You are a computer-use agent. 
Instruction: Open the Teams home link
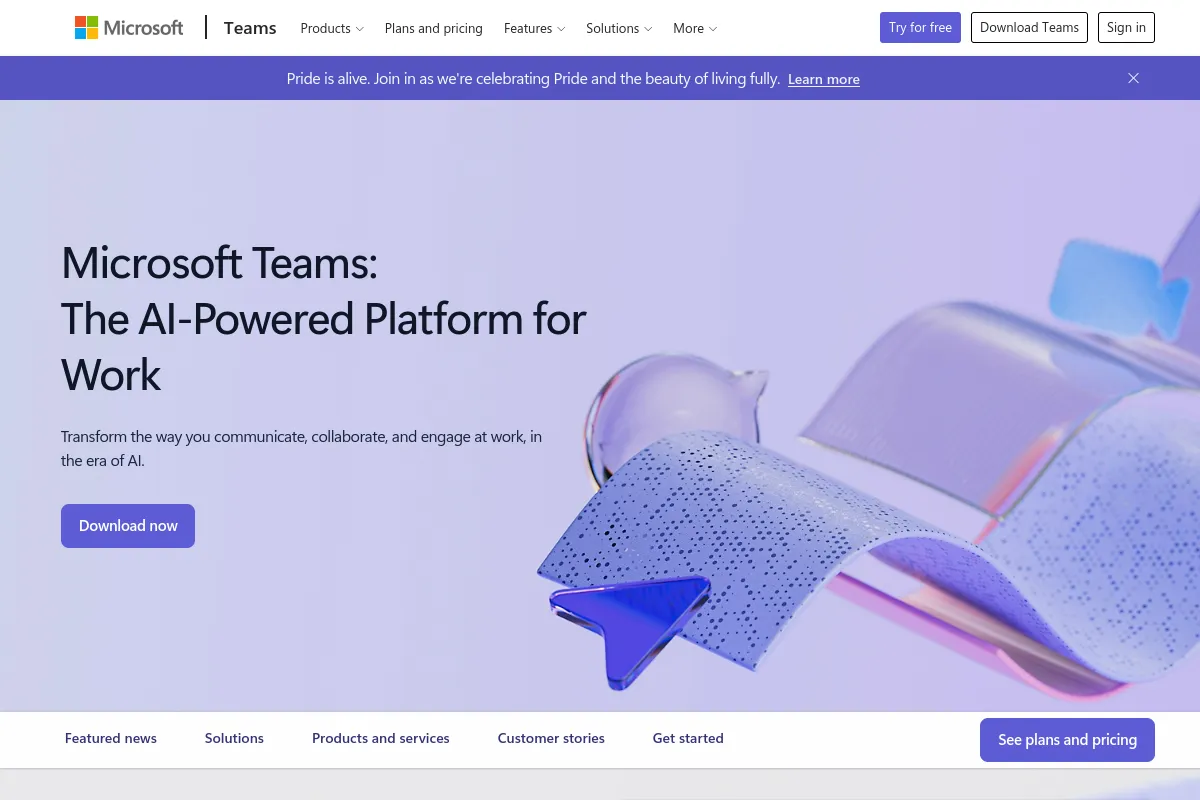point(250,28)
